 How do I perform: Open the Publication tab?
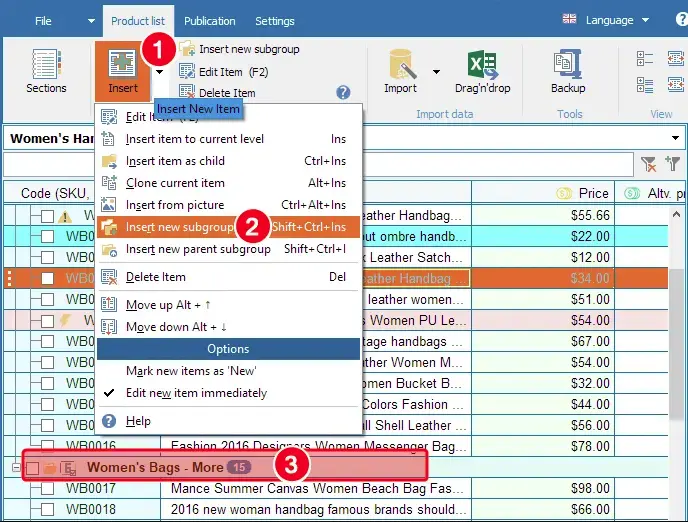pyautogui.click(x=209, y=21)
